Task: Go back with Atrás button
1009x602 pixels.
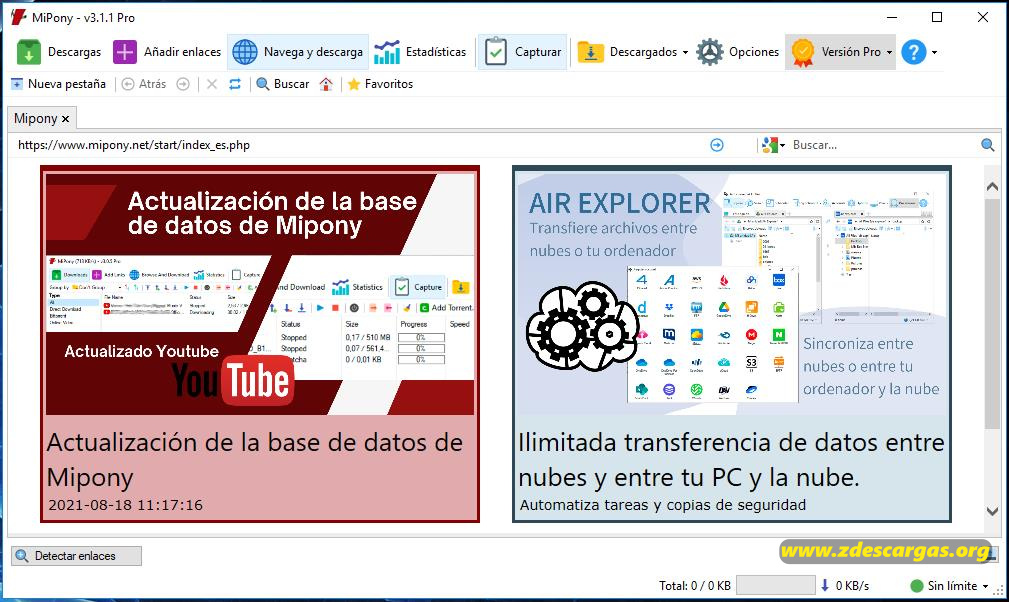Action: [144, 84]
